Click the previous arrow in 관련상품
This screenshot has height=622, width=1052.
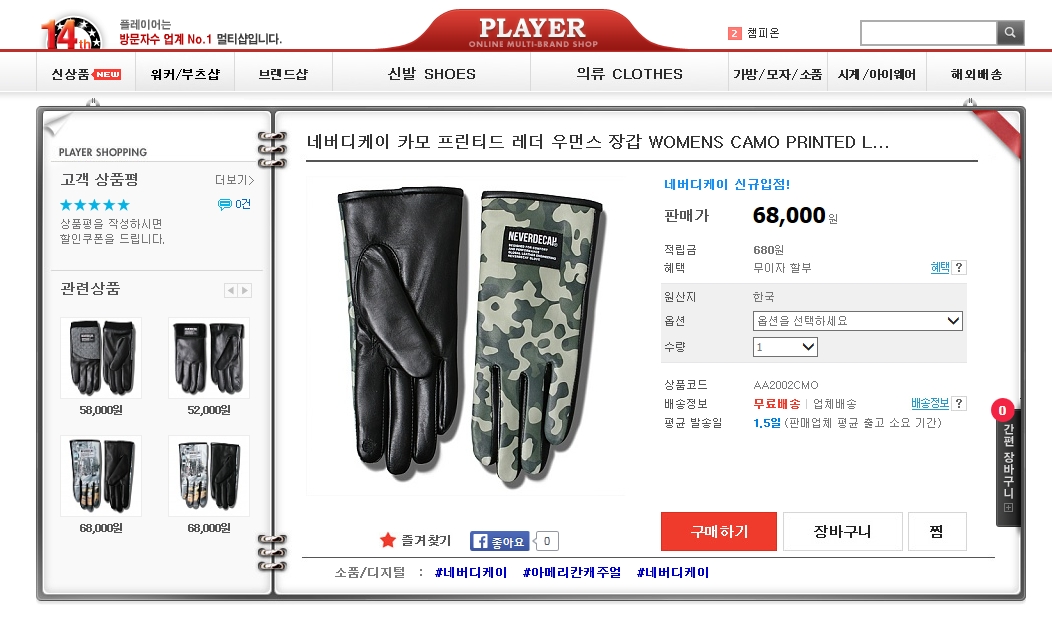coord(231,291)
